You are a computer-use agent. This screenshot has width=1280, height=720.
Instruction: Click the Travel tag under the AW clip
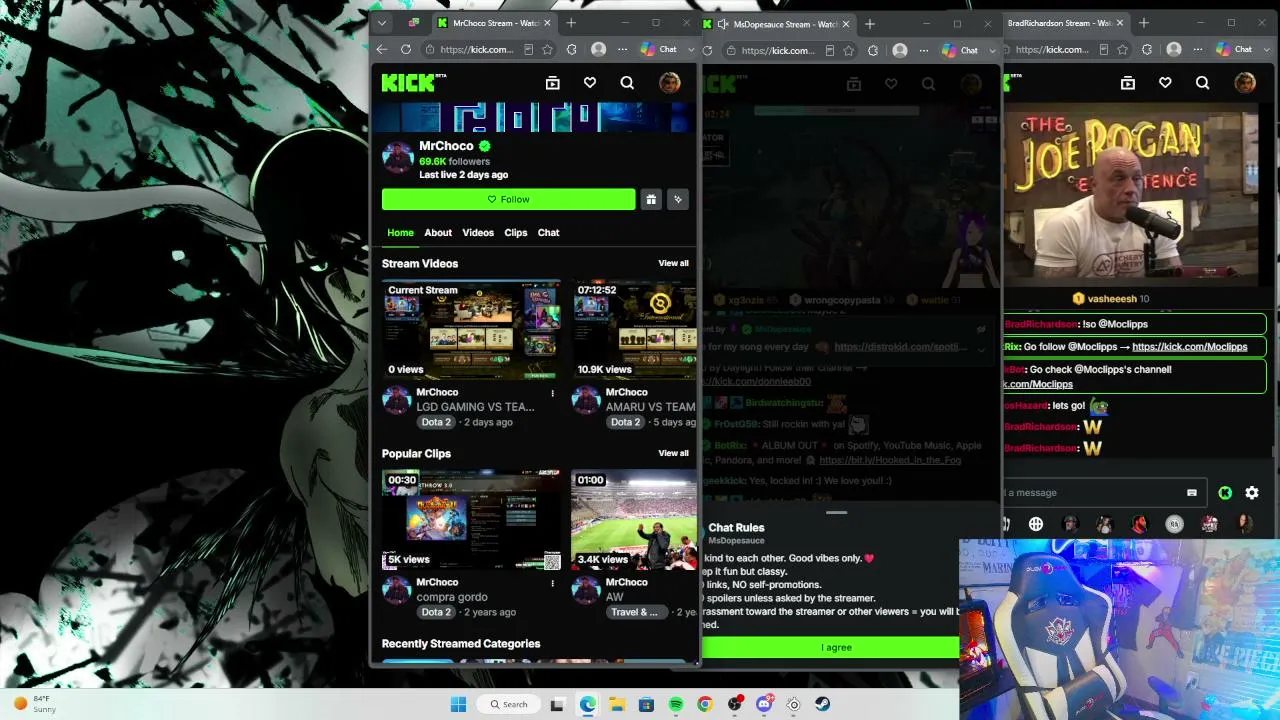(x=635, y=612)
